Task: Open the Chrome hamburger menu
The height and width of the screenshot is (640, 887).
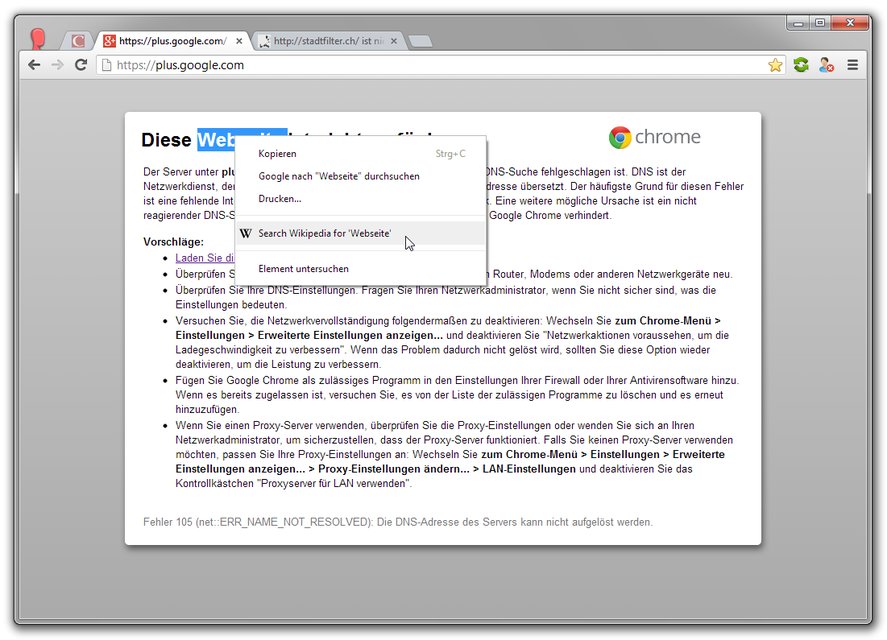Action: (852, 65)
